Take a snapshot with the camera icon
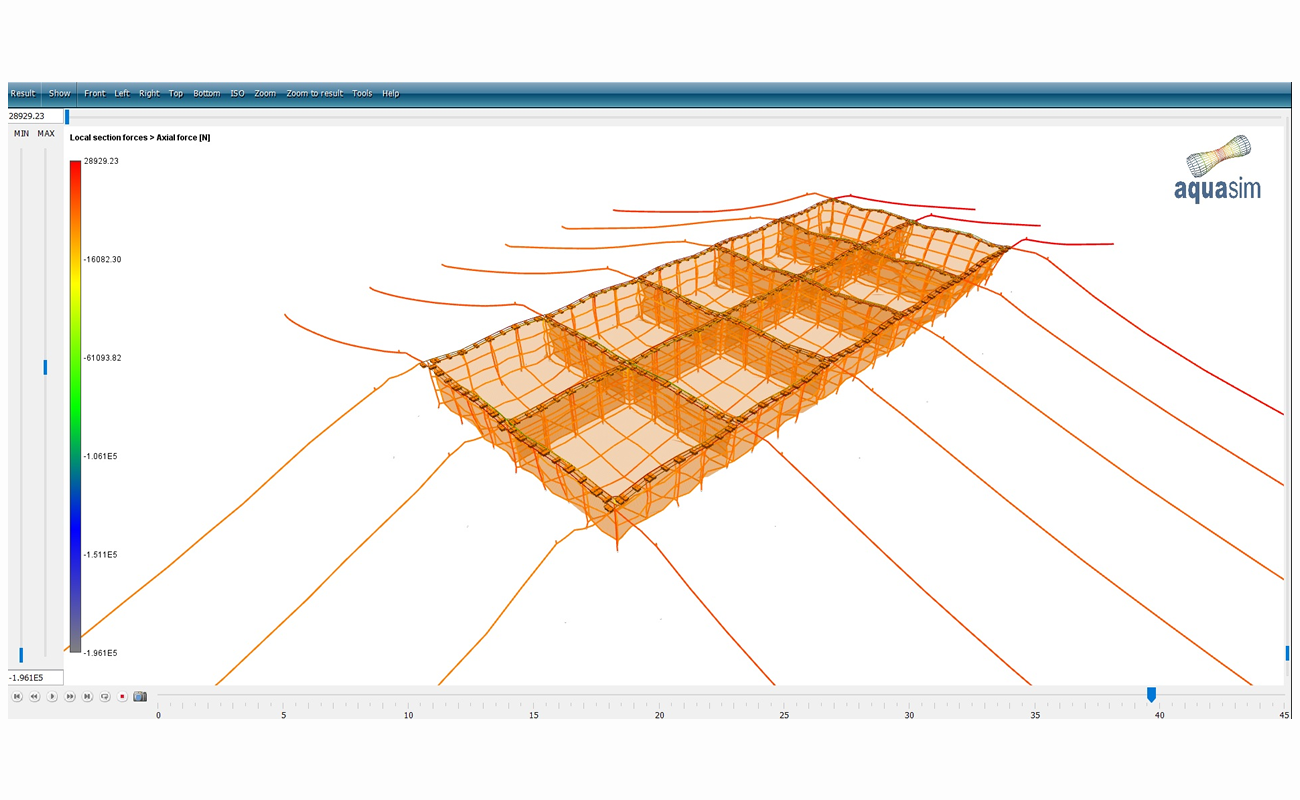Screen dimensions: 1300x800 pos(140,696)
